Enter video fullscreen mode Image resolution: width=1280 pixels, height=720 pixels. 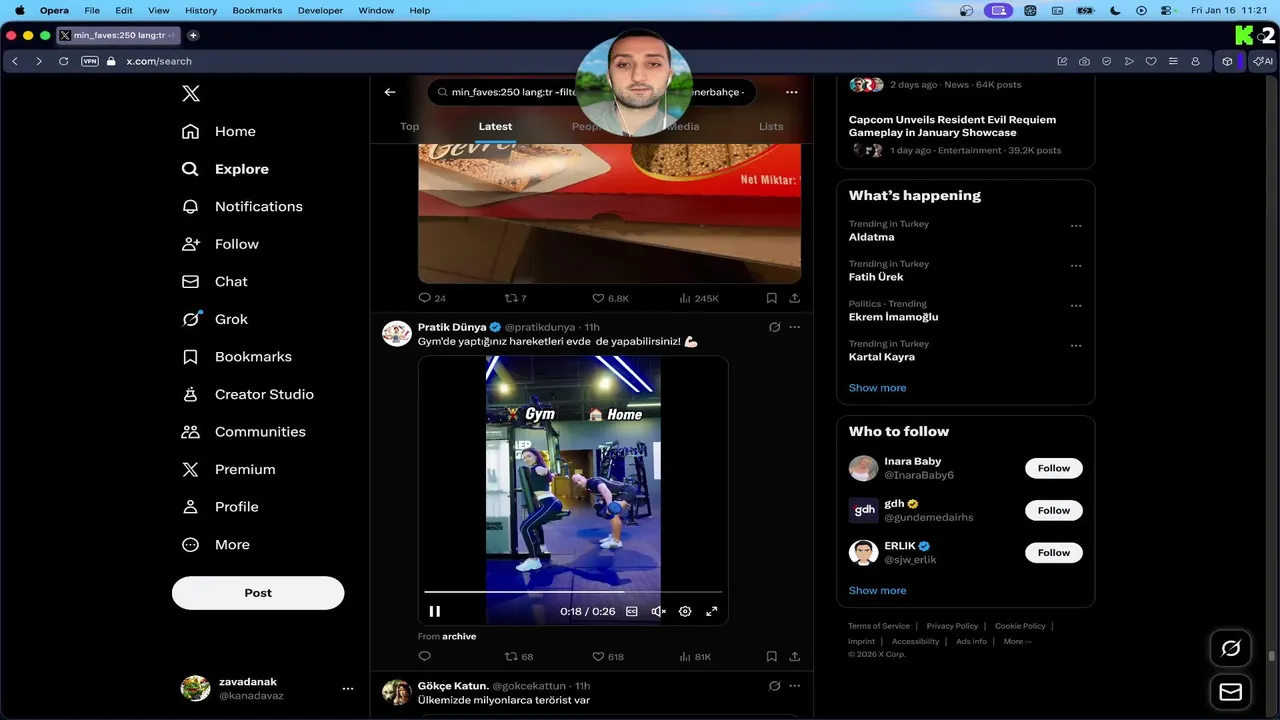tap(712, 611)
